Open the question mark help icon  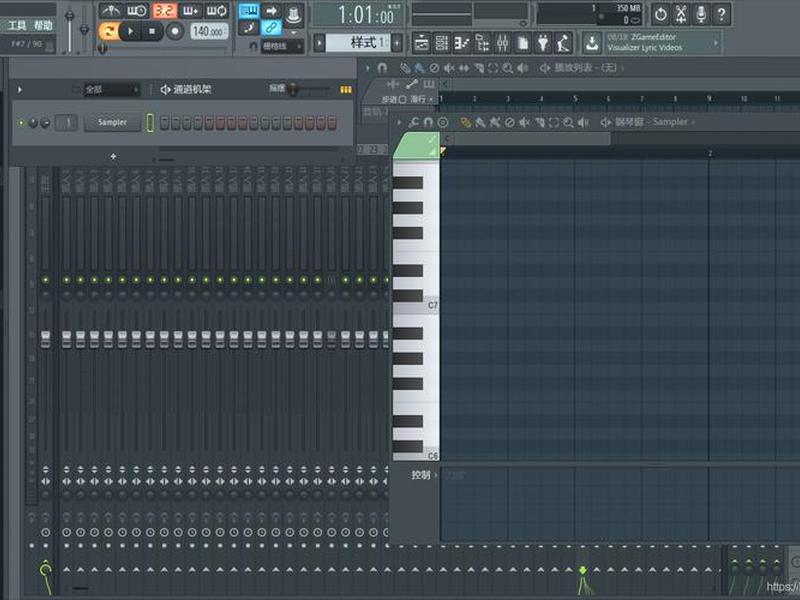[x=721, y=14]
